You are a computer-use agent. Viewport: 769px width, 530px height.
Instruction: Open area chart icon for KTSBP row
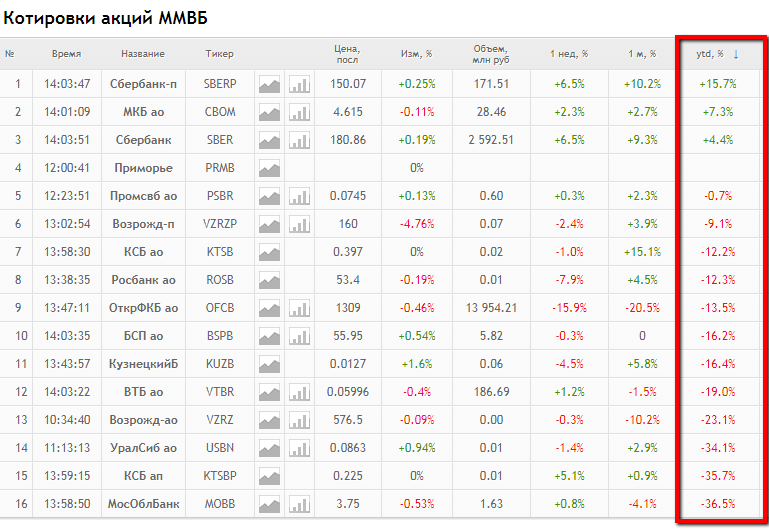[x=269, y=476]
